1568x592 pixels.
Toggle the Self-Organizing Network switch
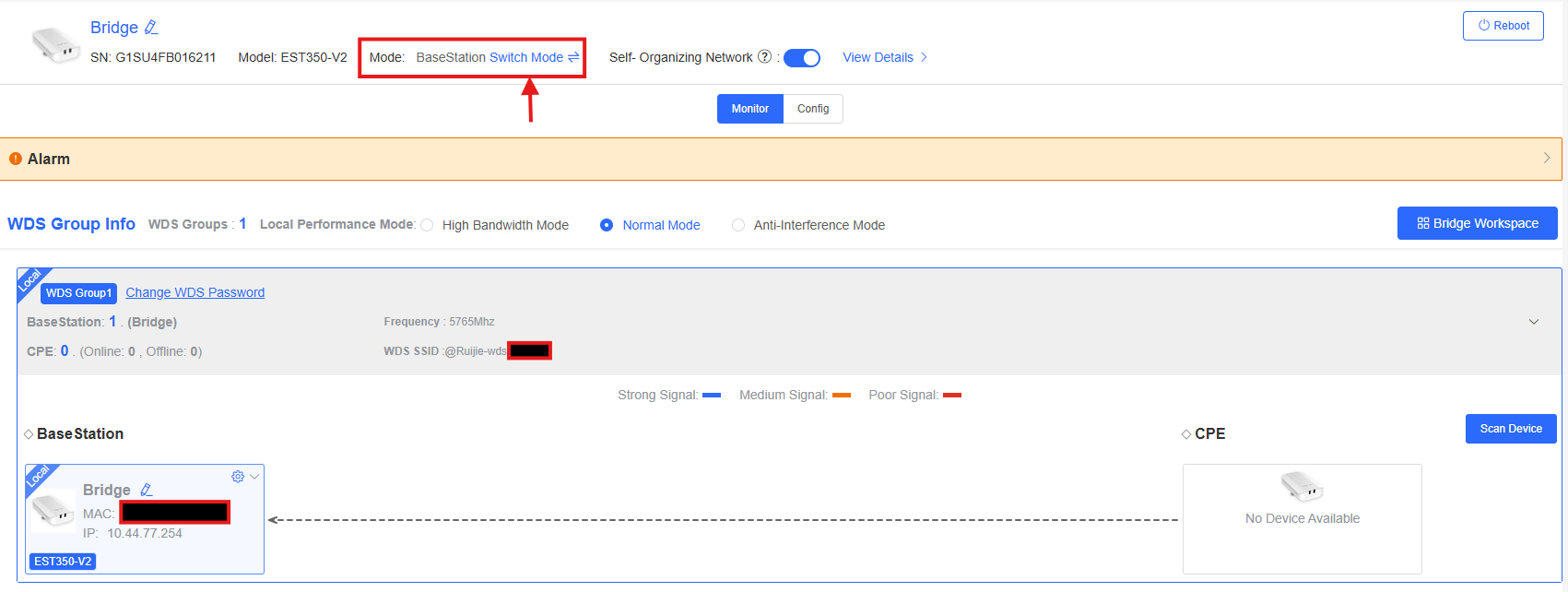coord(802,58)
